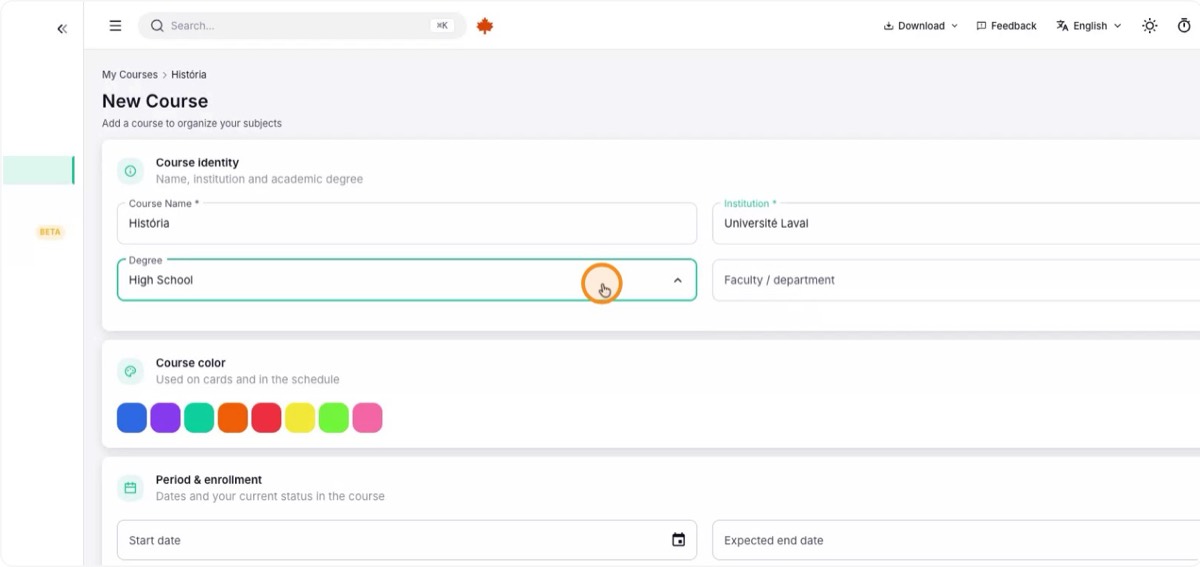Open the timer stopwatch icon
Image resolution: width=1200 pixels, height=567 pixels.
(x=1184, y=26)
